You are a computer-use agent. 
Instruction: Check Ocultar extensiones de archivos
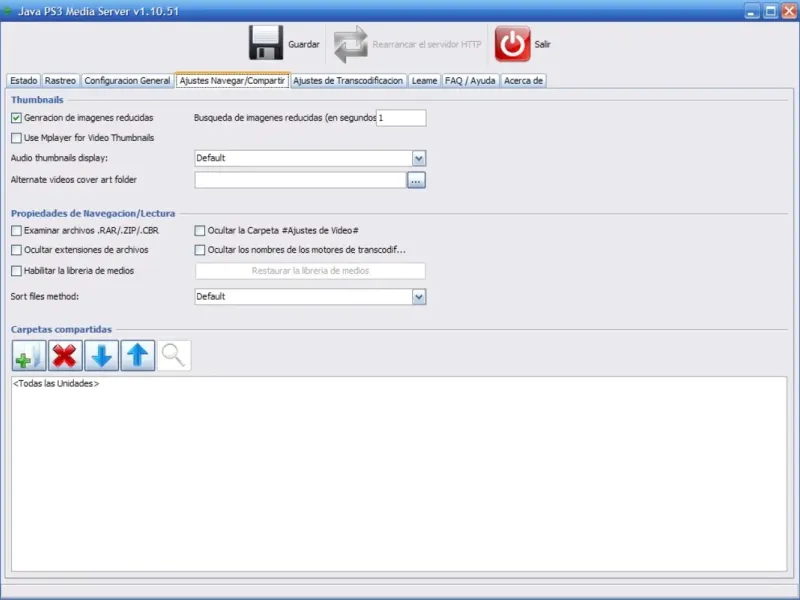(16, 250)
